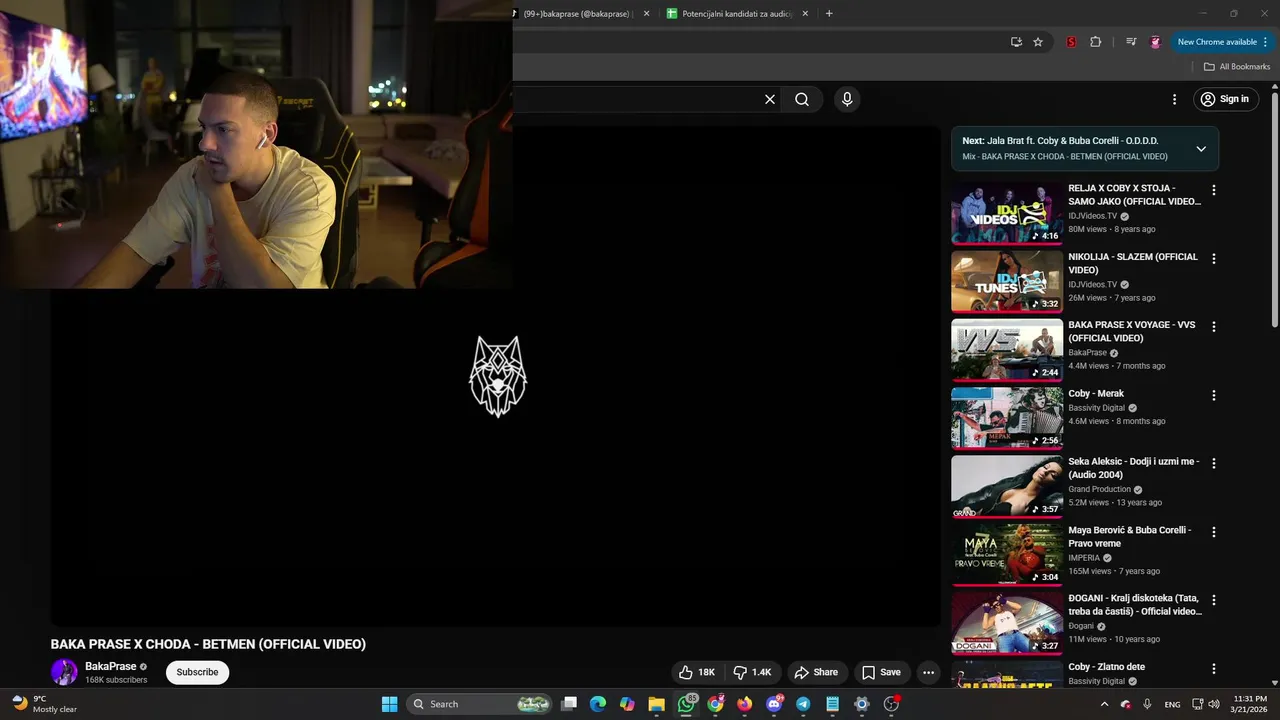Click the video player wolf logo area
The image size is (1280, 720).
point(498,376)
